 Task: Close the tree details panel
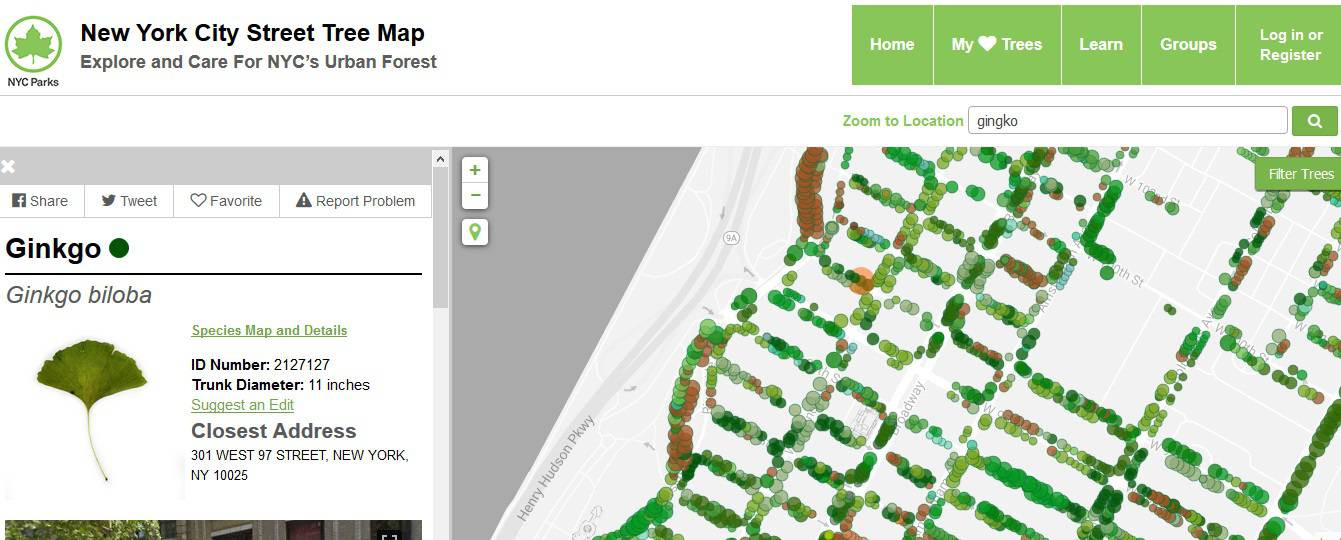[8, 167]
